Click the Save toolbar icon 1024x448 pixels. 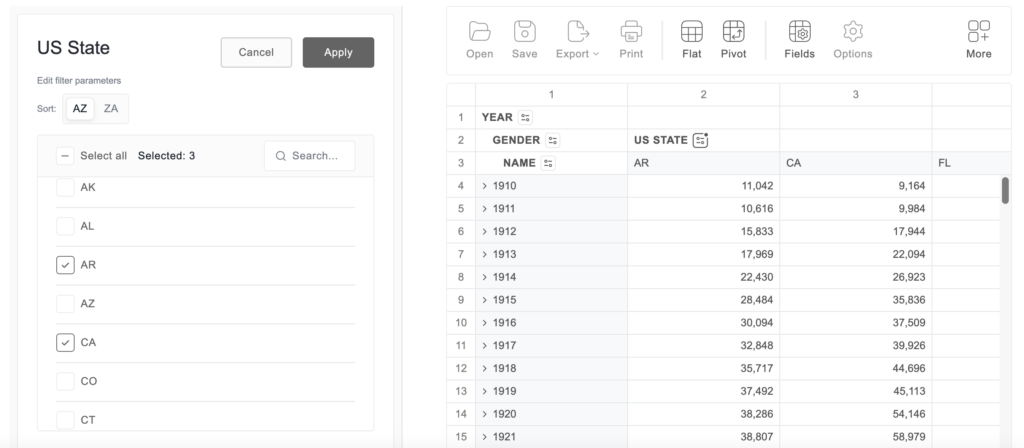click(x=524, y=40)
